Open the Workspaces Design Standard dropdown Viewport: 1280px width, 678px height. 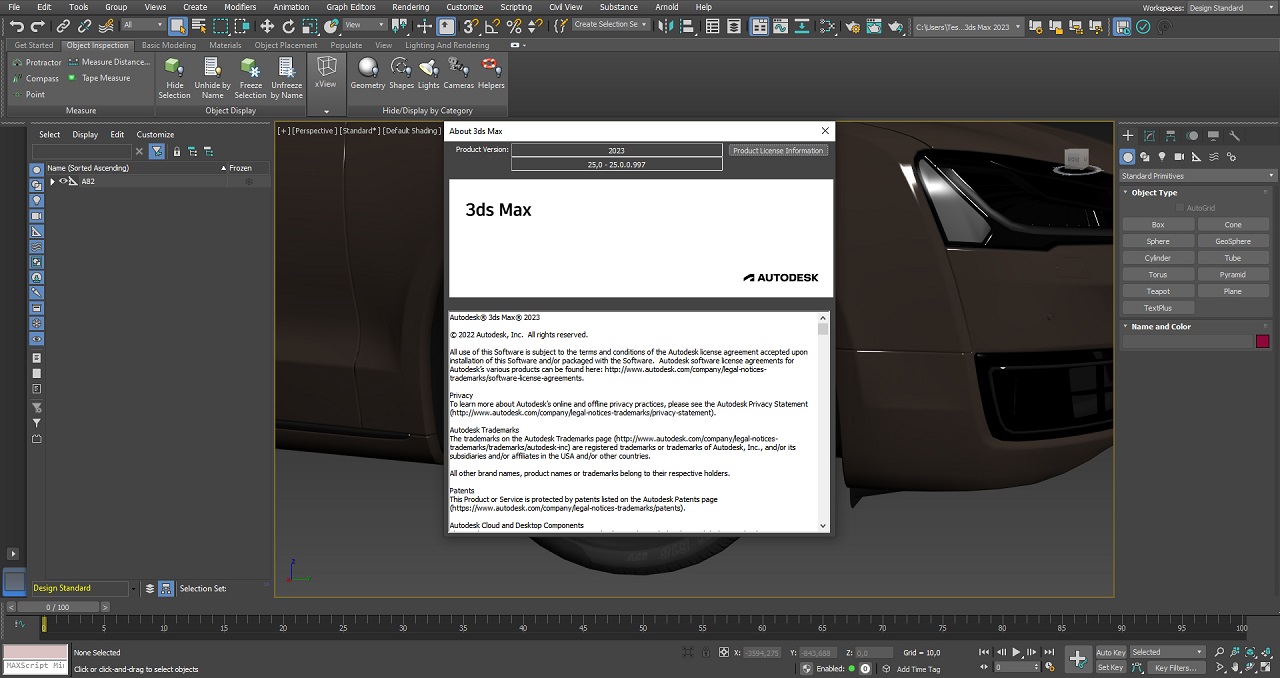point(1230,7)
